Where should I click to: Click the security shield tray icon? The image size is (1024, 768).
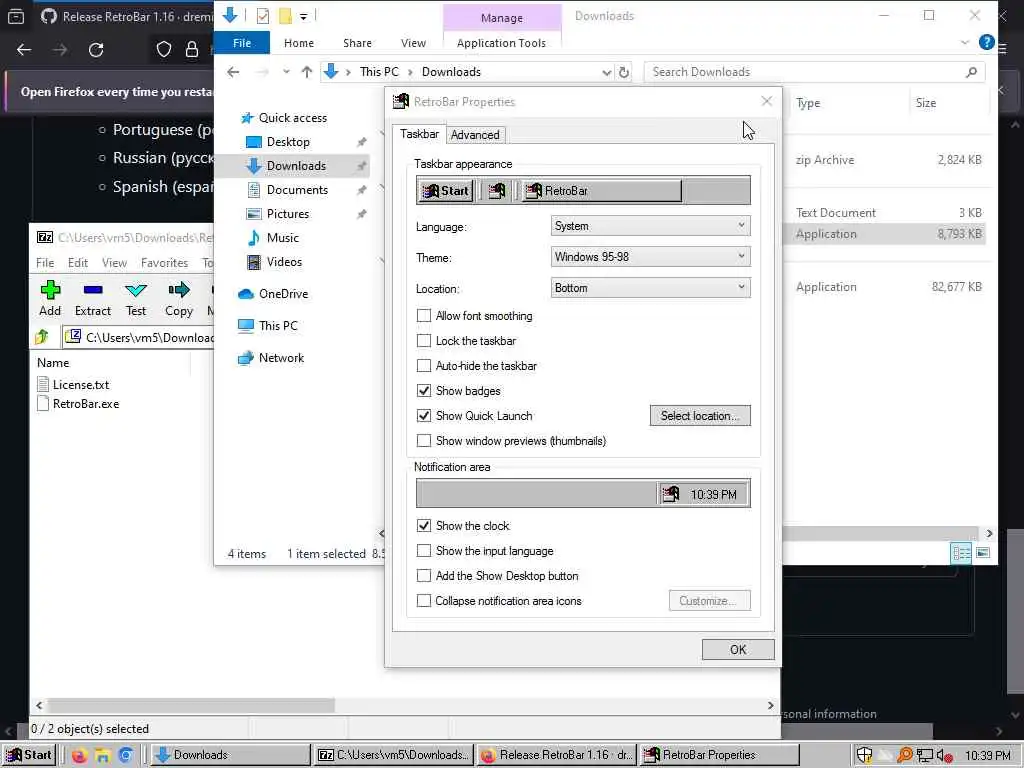(x=864, y=756)
